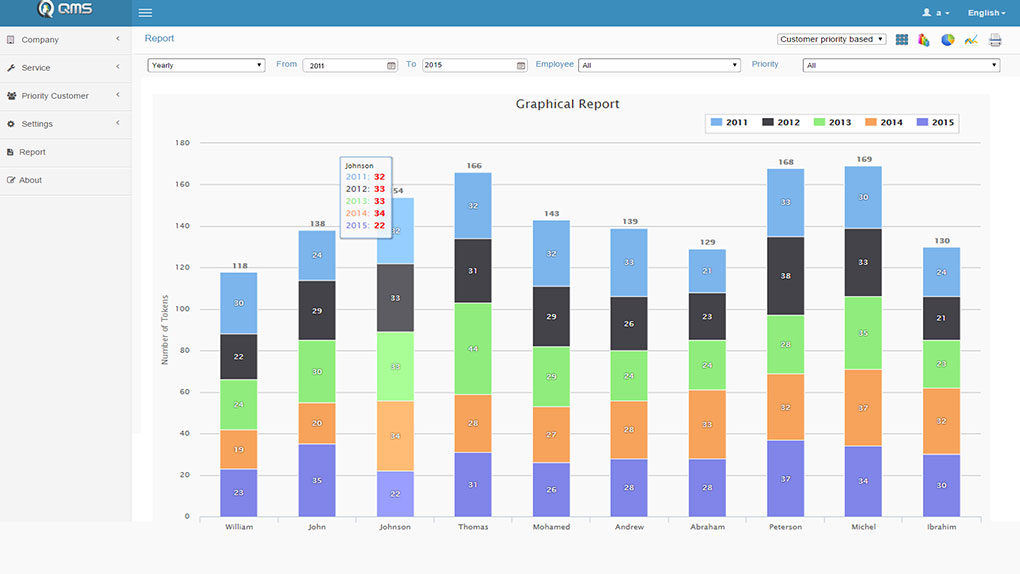Select the bar chart view icon
1020x574 pixels.
(924, 40)
